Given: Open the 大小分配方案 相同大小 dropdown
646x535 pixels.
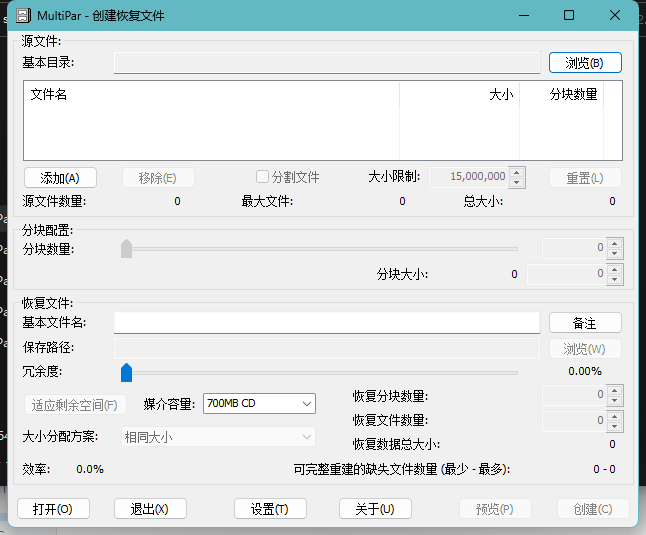Looking at the screenshot, I should click(x=218, y=437).
